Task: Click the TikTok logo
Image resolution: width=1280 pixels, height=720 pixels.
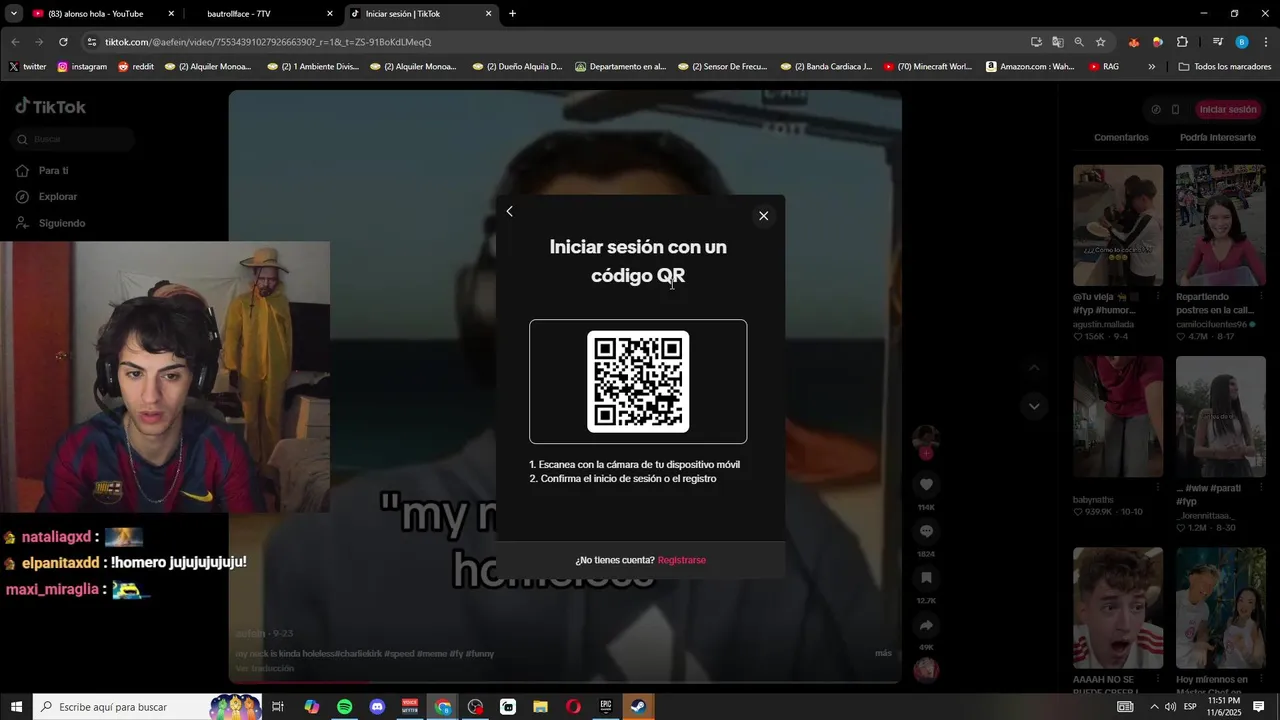Action: pos(51,107)
